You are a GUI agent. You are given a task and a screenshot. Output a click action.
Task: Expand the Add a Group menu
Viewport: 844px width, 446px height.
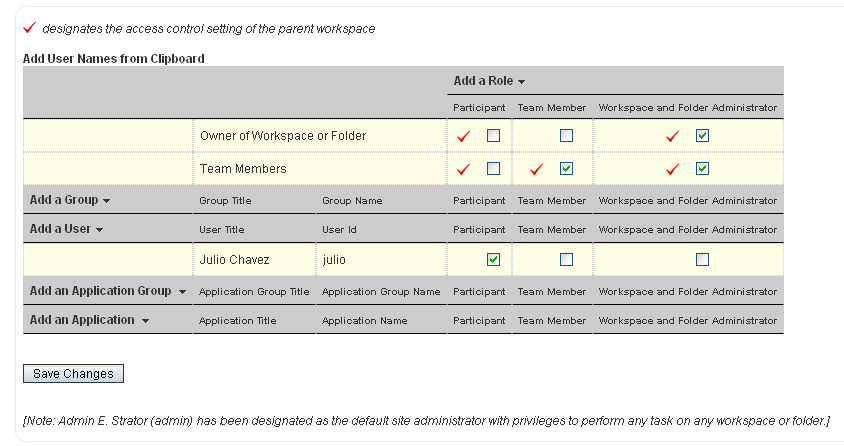(70, 200)
